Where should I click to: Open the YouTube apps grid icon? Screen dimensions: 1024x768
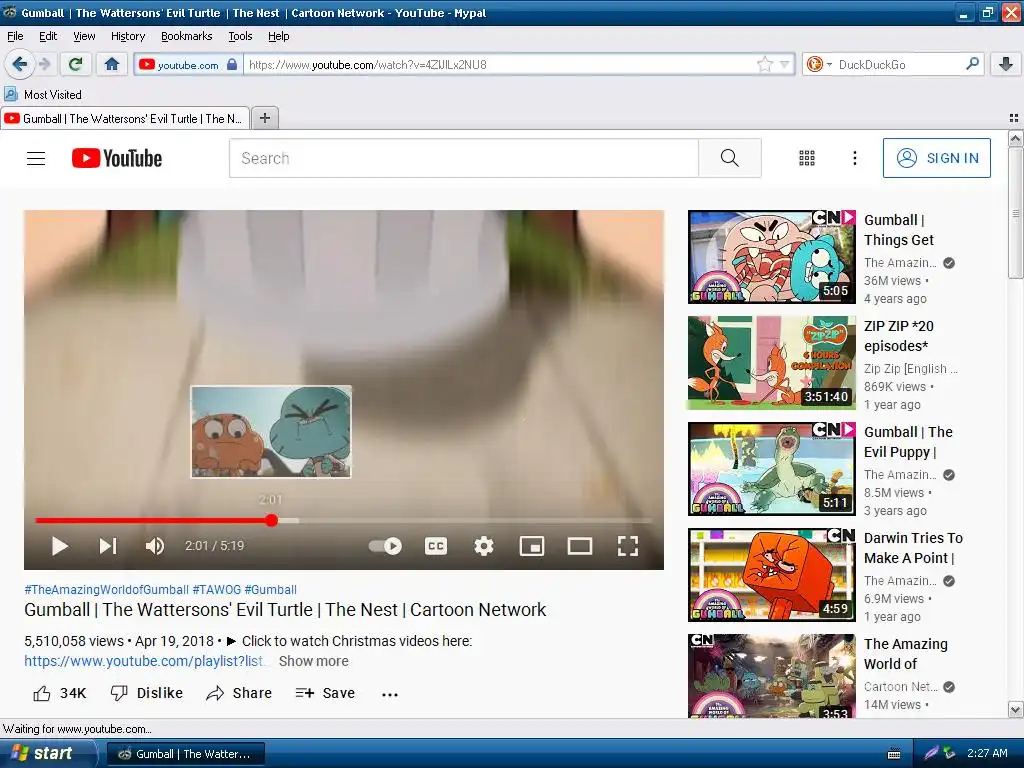point(807,158)
